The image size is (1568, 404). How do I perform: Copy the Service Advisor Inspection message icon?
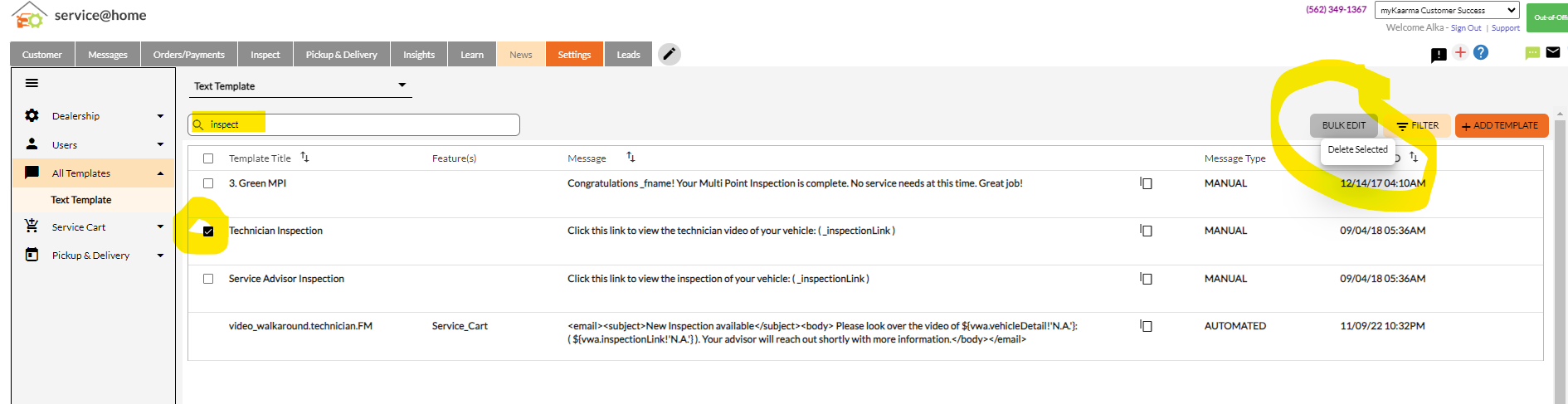[1146, 278]
